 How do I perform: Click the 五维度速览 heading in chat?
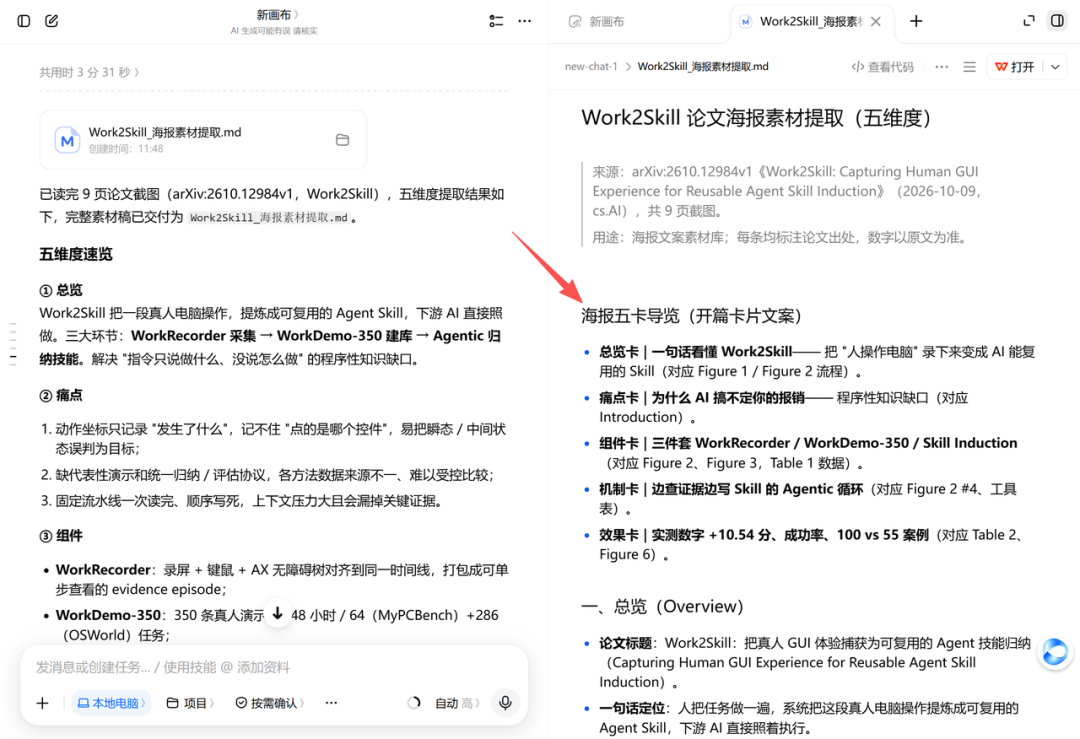[76, 254]
